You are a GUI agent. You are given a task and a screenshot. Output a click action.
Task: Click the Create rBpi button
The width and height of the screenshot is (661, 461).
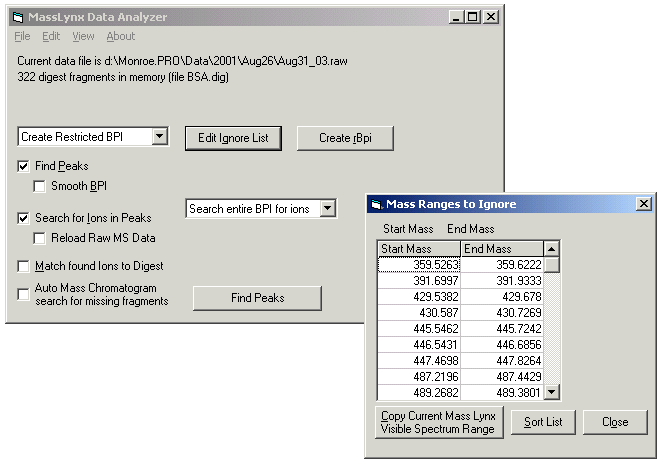(345, 138)
